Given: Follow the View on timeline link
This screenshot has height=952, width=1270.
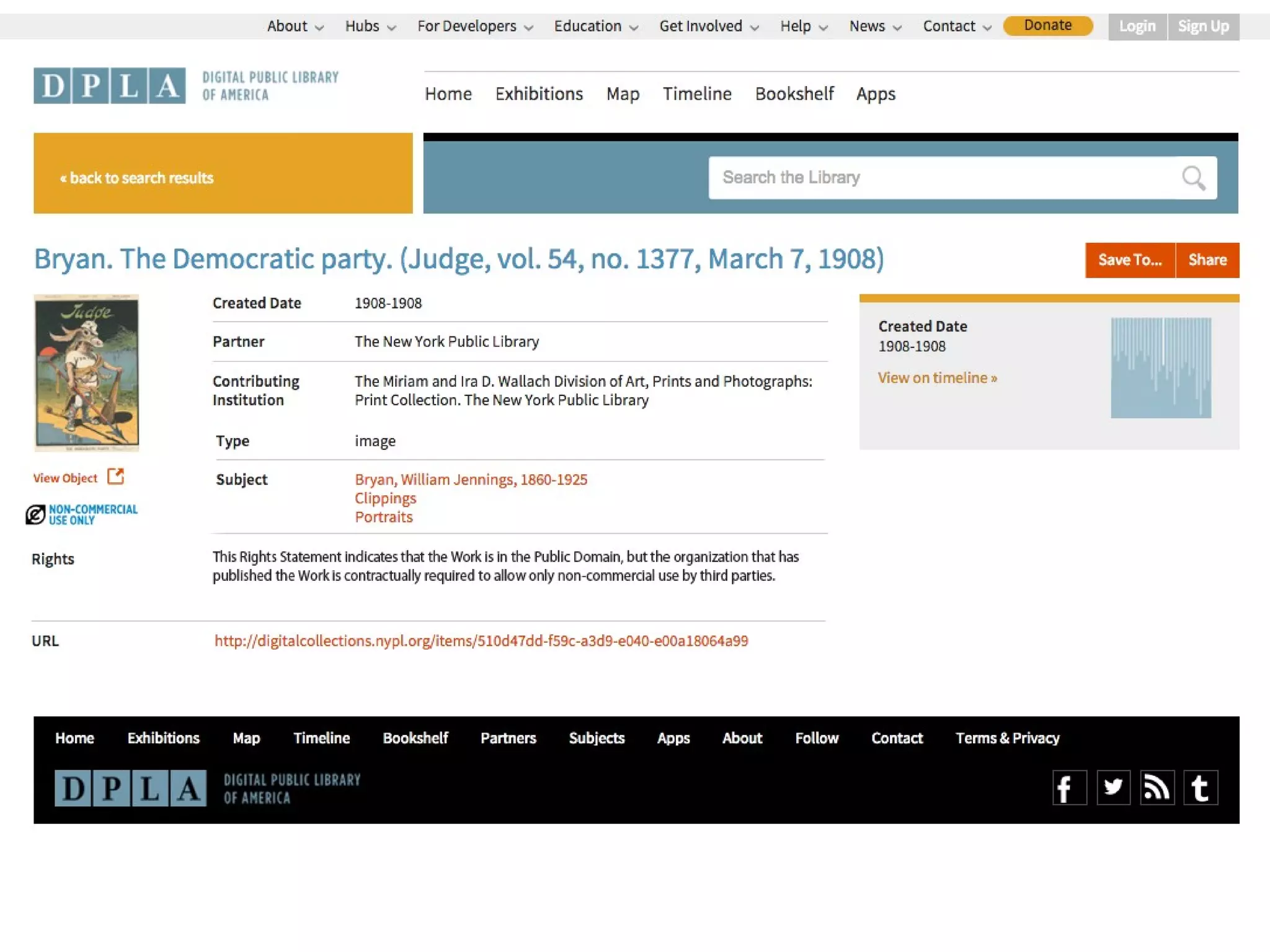Looking at the screenshot, I should click(937, 378).
